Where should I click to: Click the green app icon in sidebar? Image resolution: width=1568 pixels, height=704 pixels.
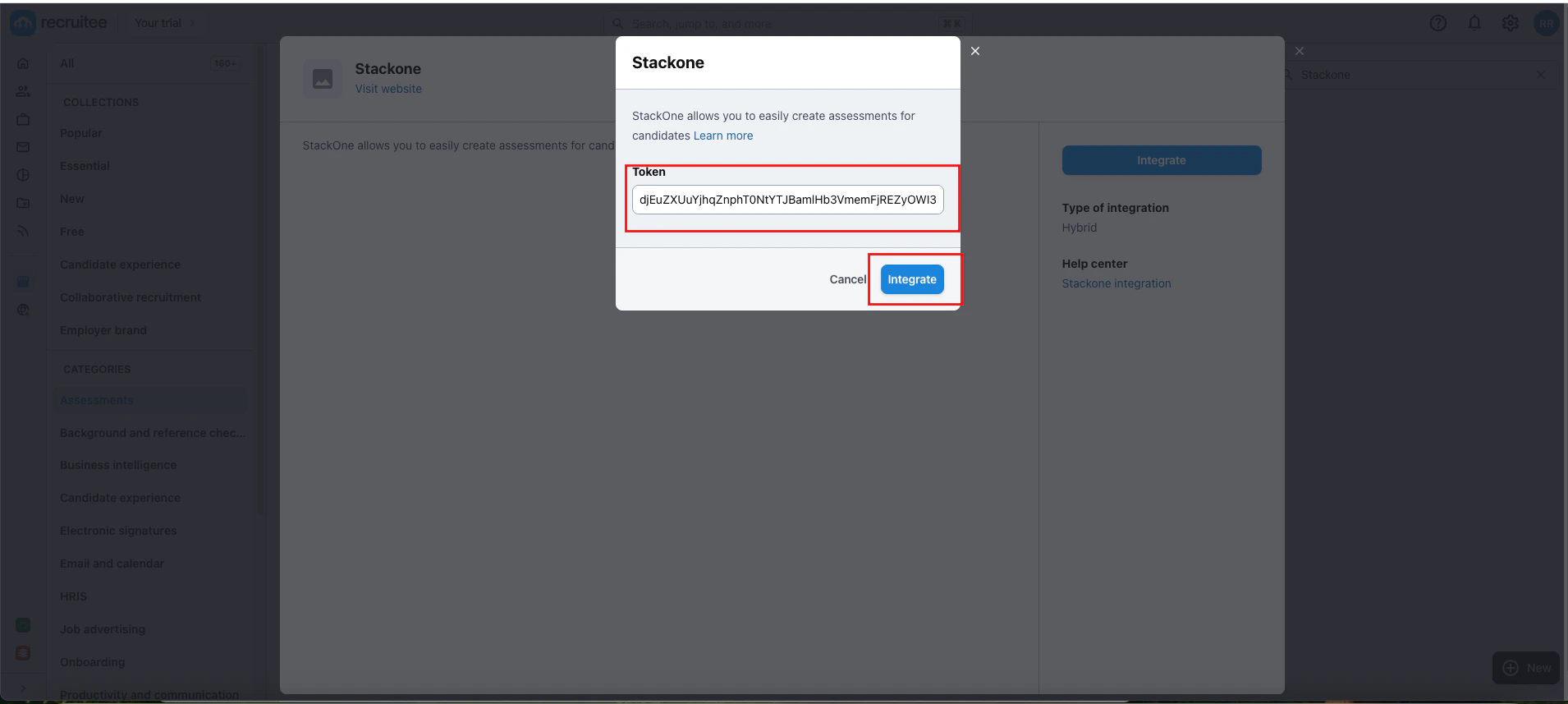pyautogui.click(x=23, y=625)
